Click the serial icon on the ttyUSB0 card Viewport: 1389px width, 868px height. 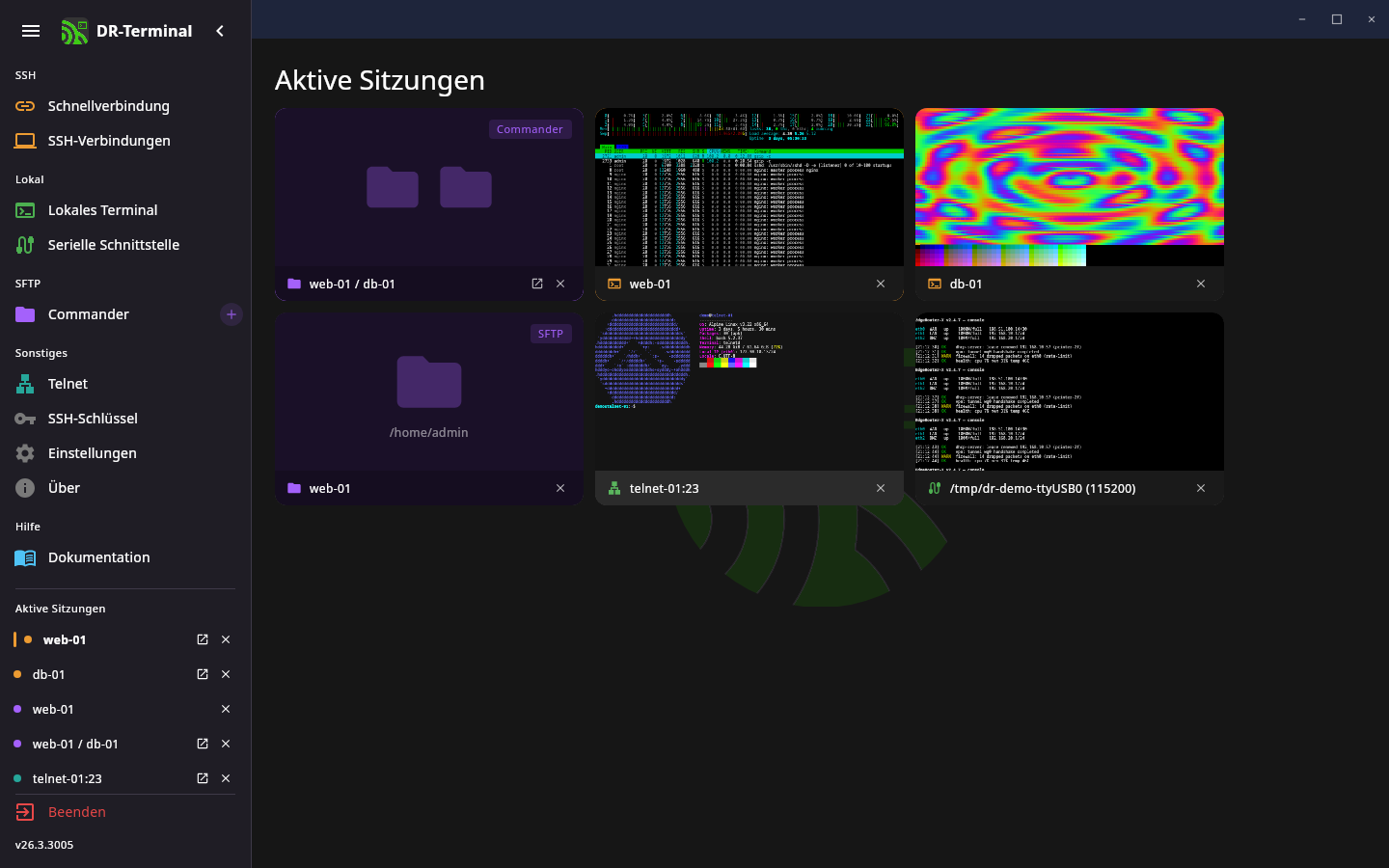(935, 488)
